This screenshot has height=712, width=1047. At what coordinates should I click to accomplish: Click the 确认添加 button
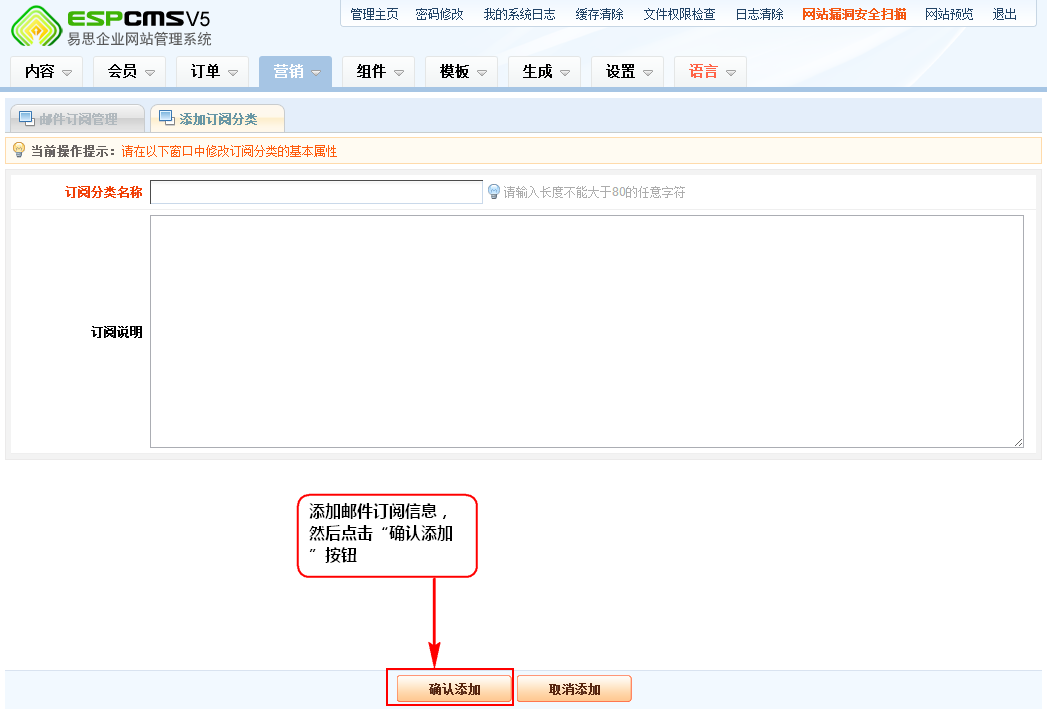pos(454,689)
